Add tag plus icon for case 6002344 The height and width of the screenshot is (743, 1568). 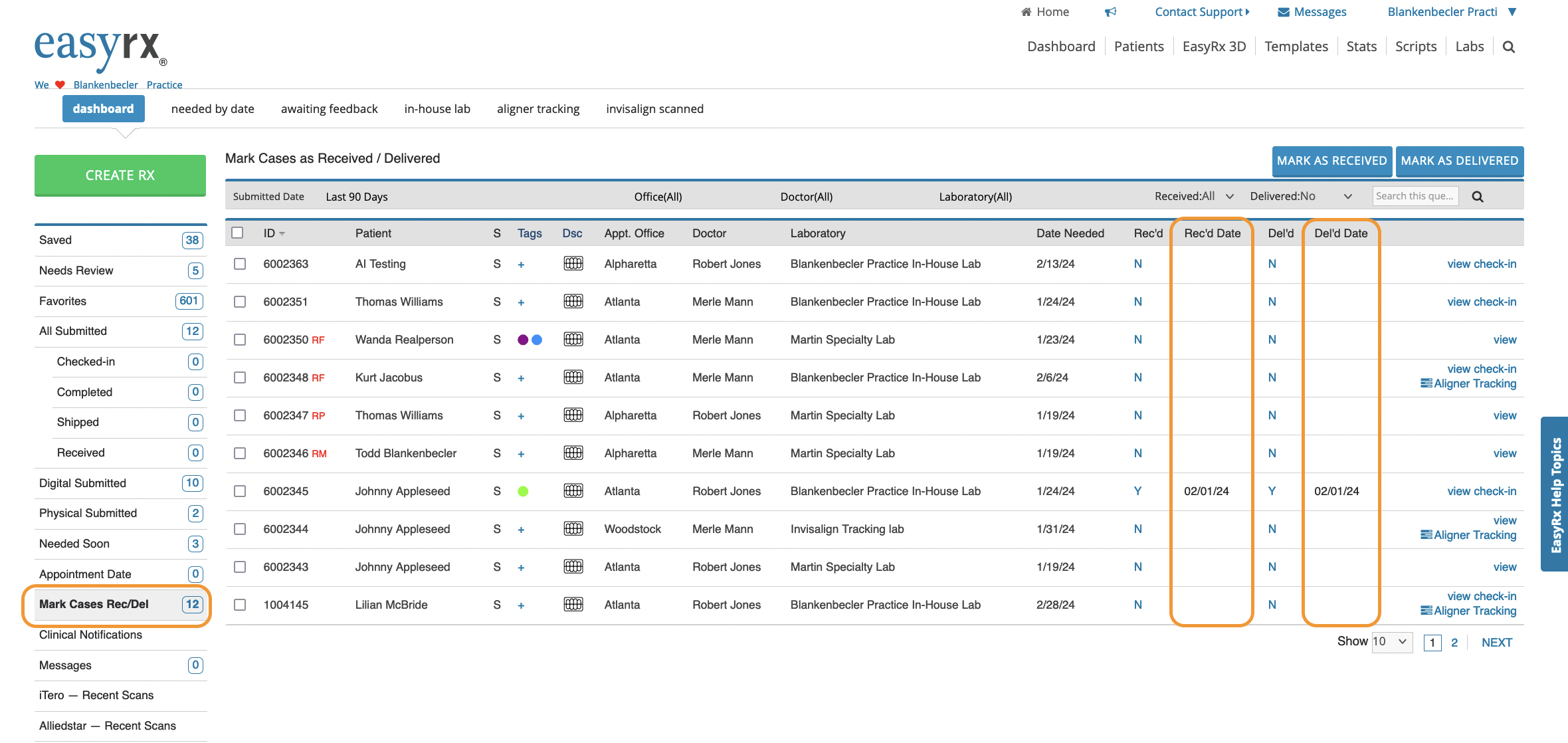coord(521,530)
